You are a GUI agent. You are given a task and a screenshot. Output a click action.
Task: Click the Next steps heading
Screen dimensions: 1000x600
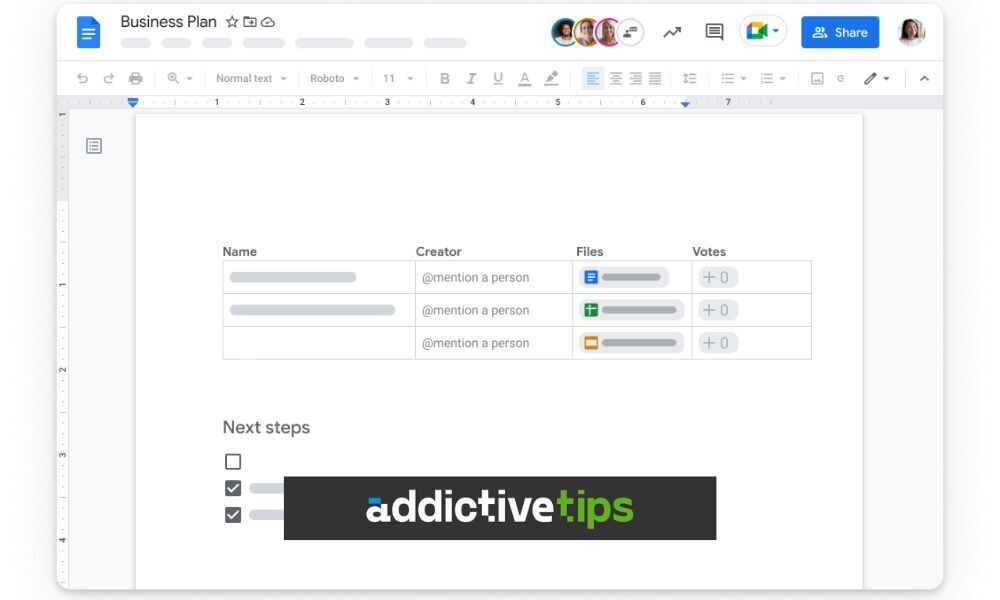coord(266,427)
